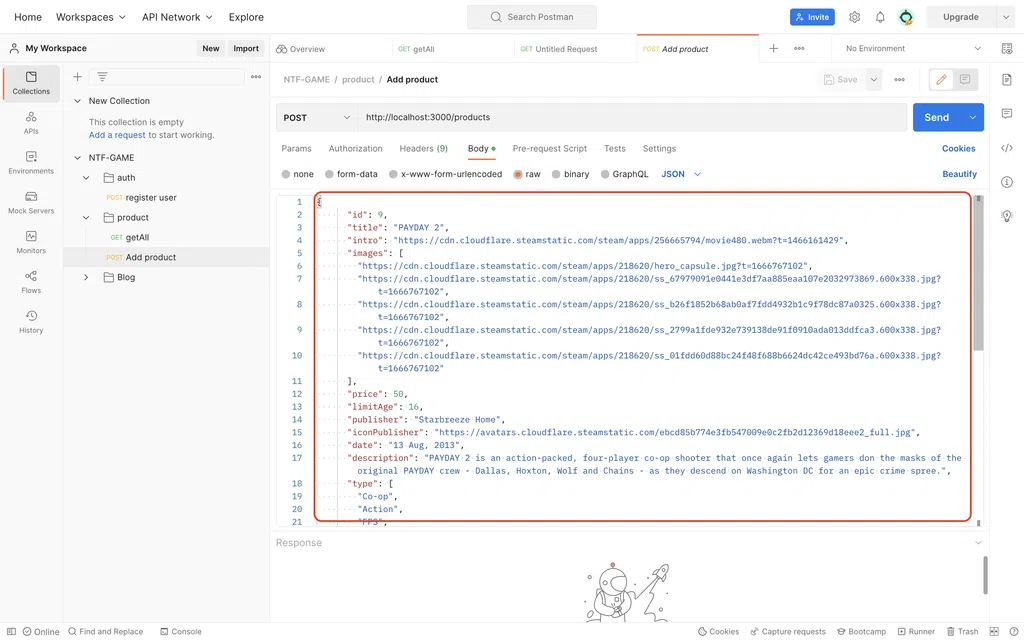Expand the Blog folder

[x=86, y=278]
